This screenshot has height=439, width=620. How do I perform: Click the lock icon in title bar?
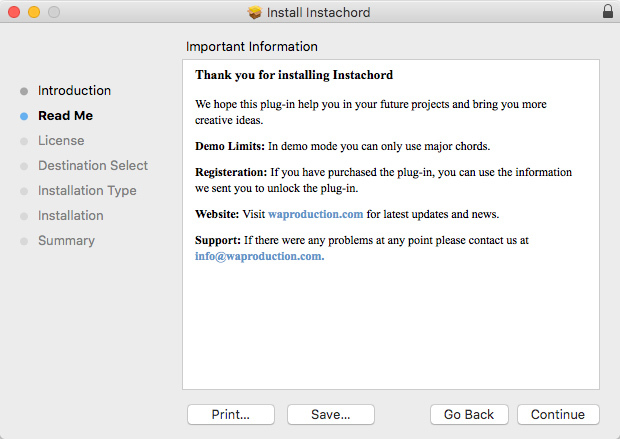[608, 12]
